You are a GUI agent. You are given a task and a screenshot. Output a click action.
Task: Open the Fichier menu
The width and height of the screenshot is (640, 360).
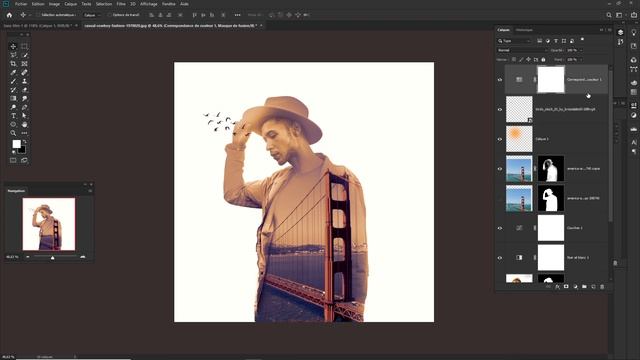tap(21, 4)
